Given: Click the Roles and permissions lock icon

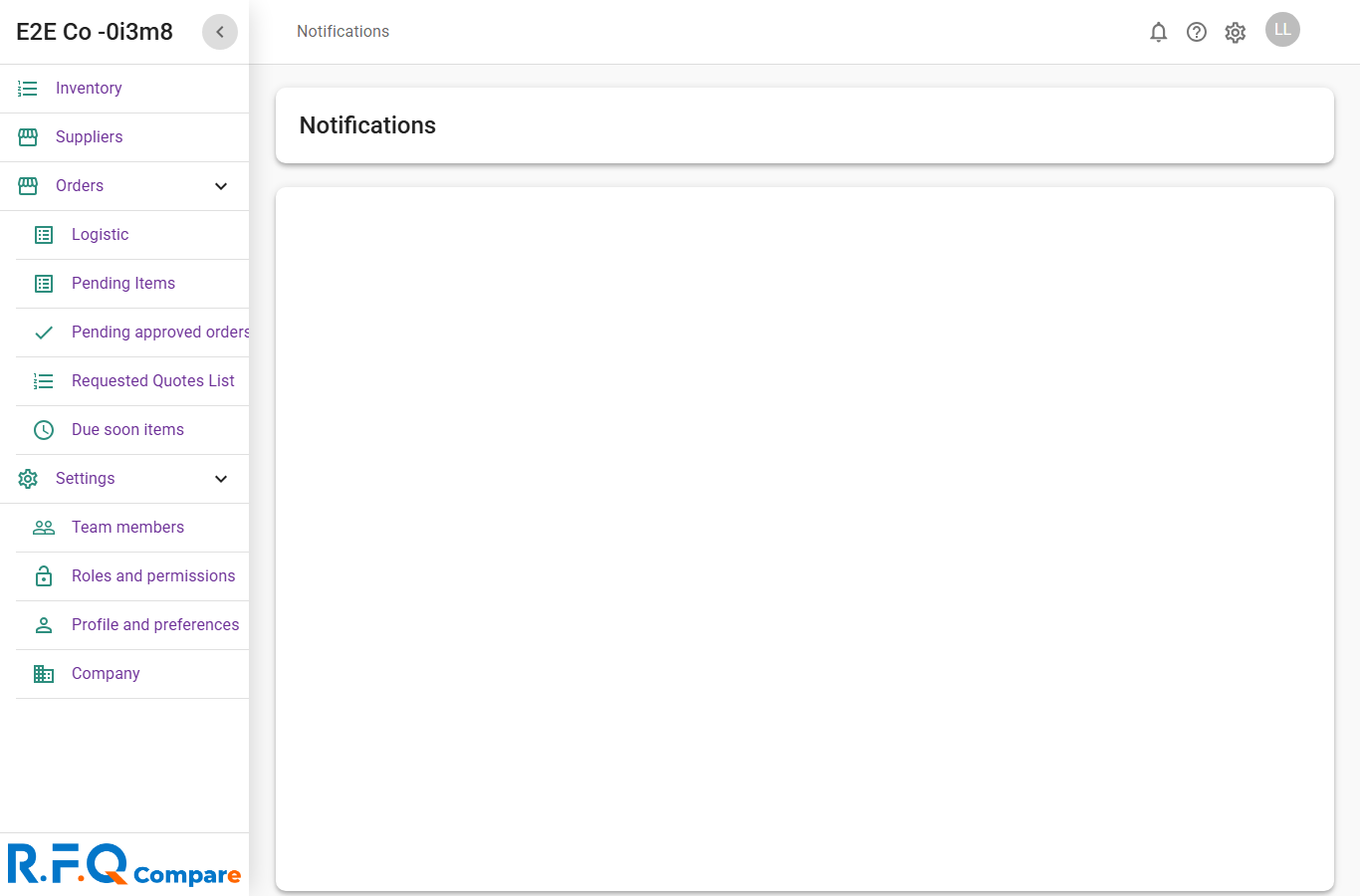Looking at the screenshot, I should tap(44, 576).
